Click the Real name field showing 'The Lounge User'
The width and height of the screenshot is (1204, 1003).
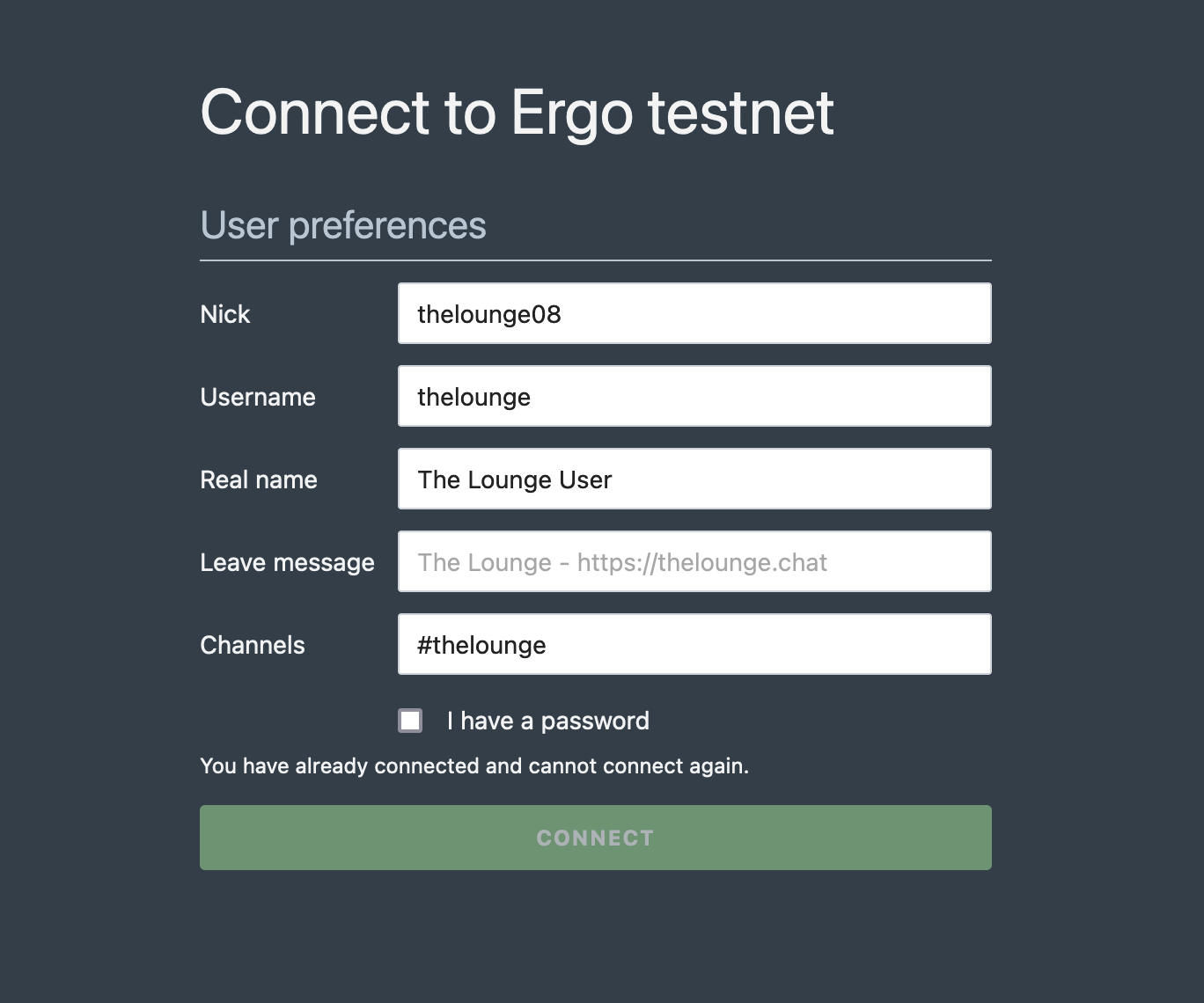coord(694,479)
